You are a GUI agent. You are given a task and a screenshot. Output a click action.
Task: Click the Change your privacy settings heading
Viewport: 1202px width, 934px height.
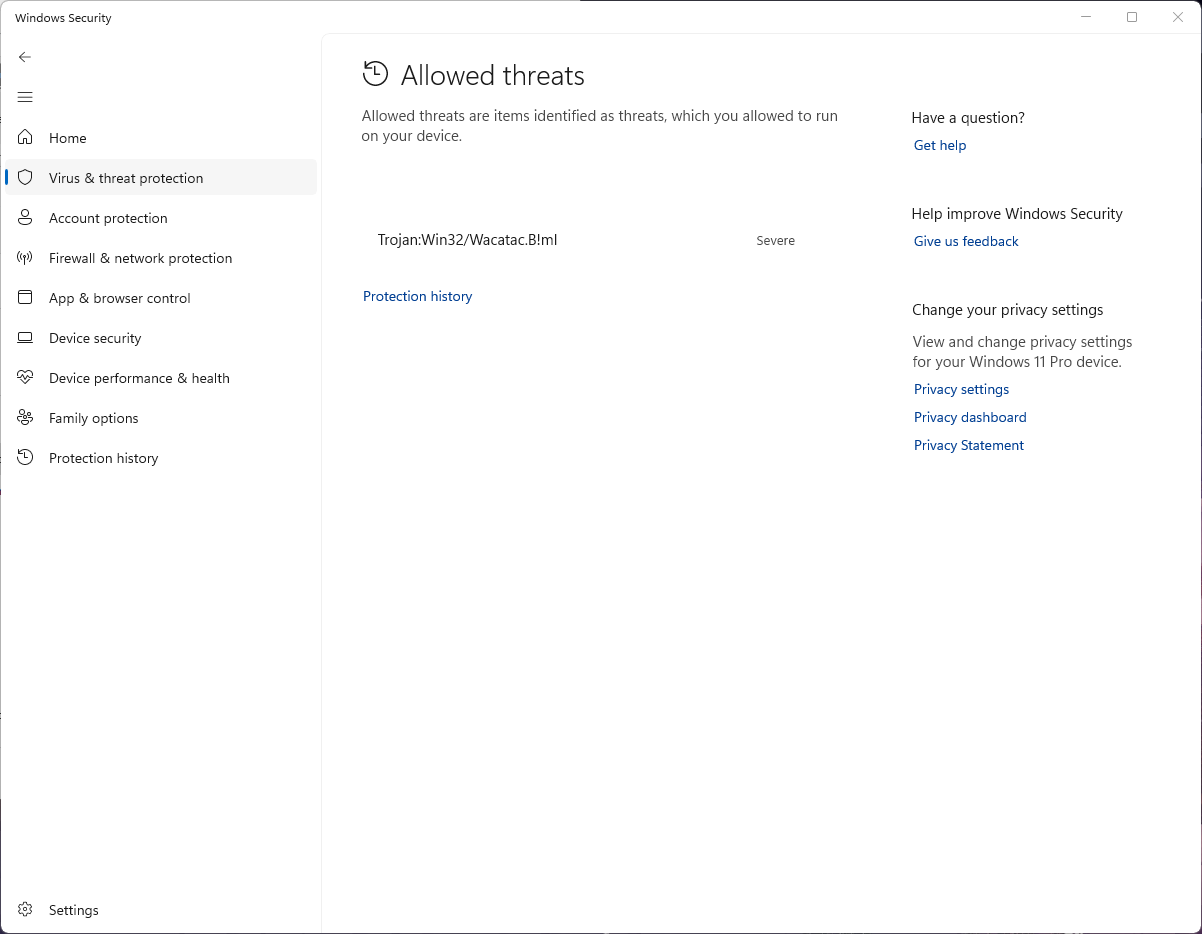[1007, 310]
